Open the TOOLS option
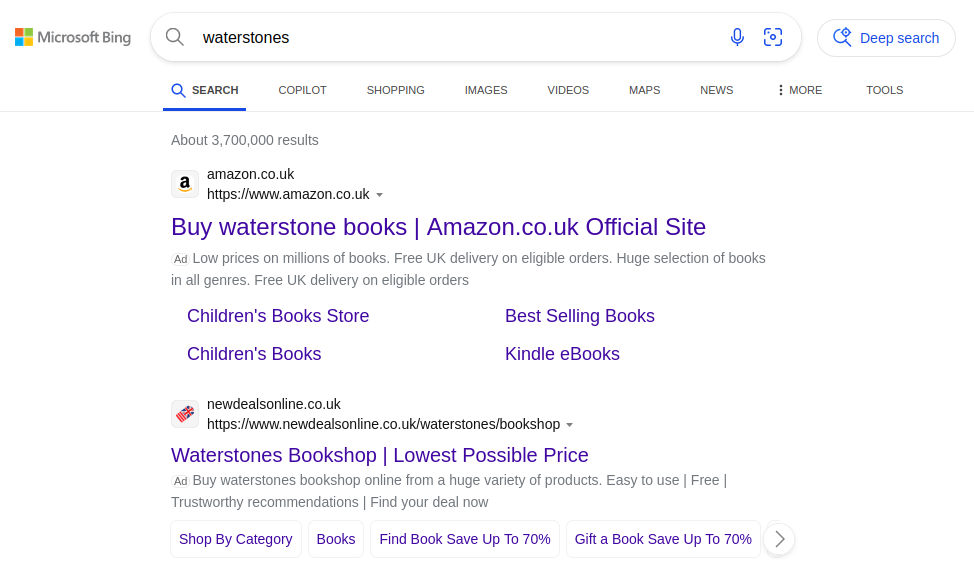 [x=885, y=90]
